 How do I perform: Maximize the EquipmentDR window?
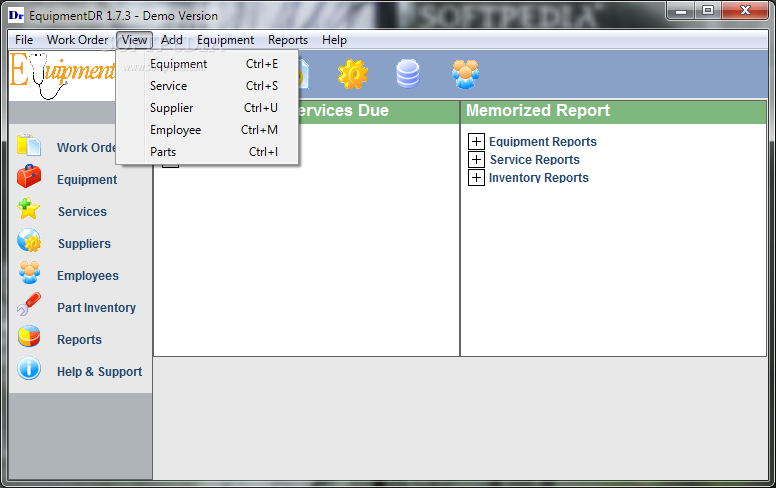[708, 11]
